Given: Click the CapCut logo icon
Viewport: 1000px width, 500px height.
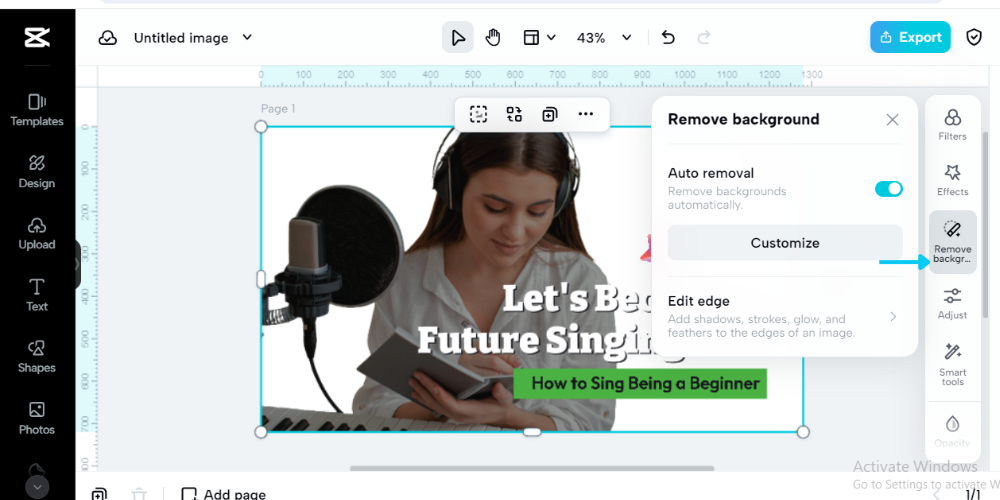Looking at the screenshot, I should (37, 38).
